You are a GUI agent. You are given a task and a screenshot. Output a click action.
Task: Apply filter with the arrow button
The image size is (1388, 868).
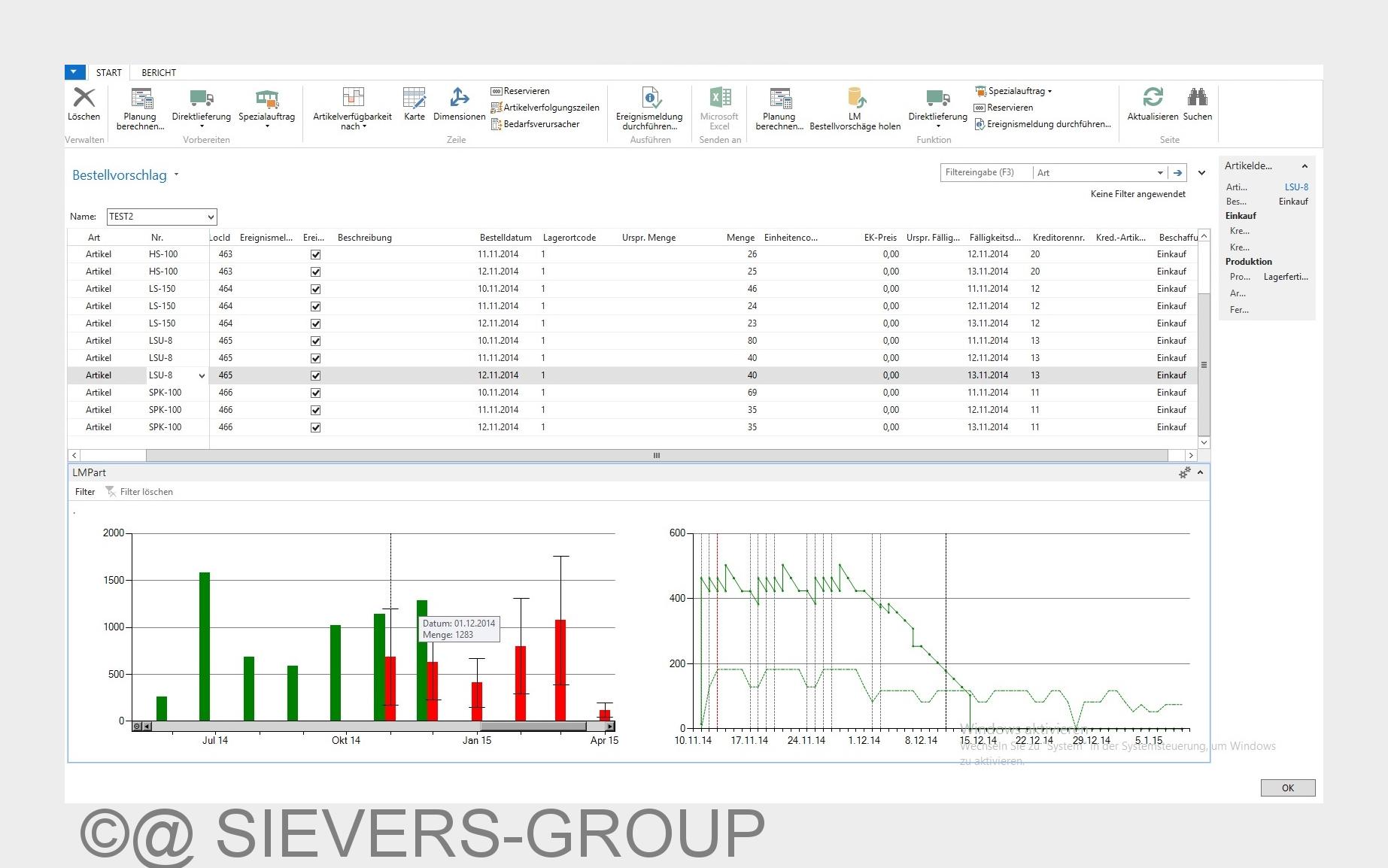(1178, 173)
